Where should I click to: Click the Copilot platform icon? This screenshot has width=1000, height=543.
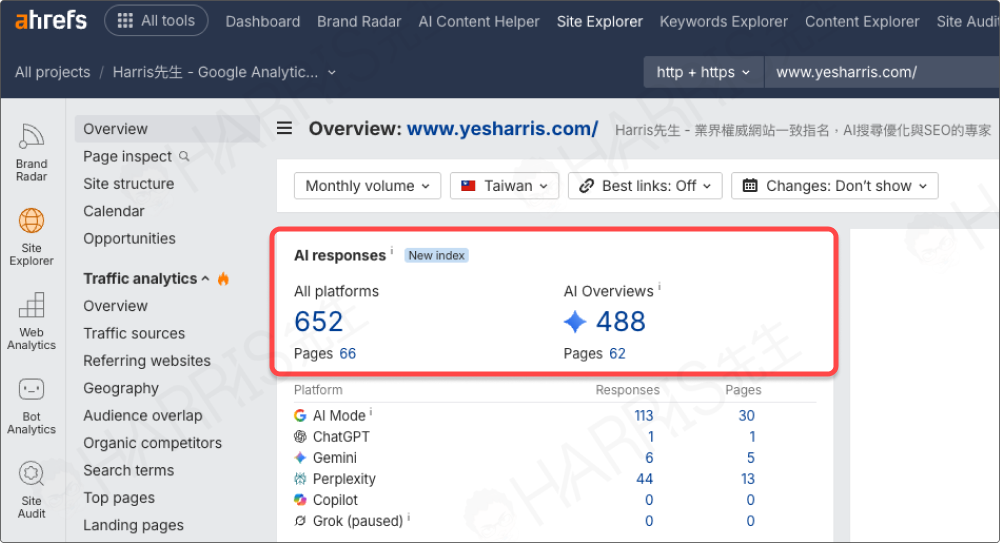(300, 500)
